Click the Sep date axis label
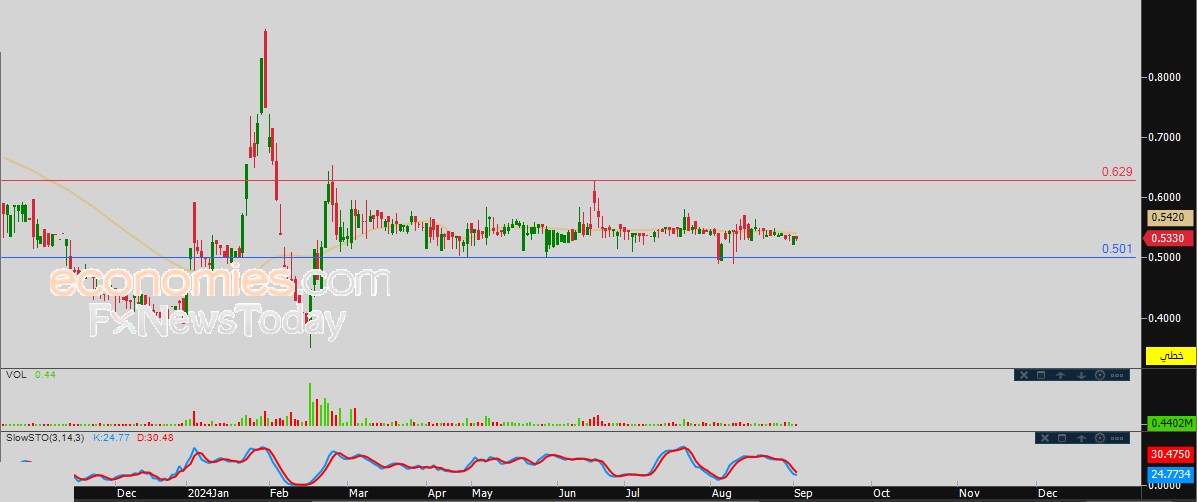1197x502 pixels. [804, 494]
